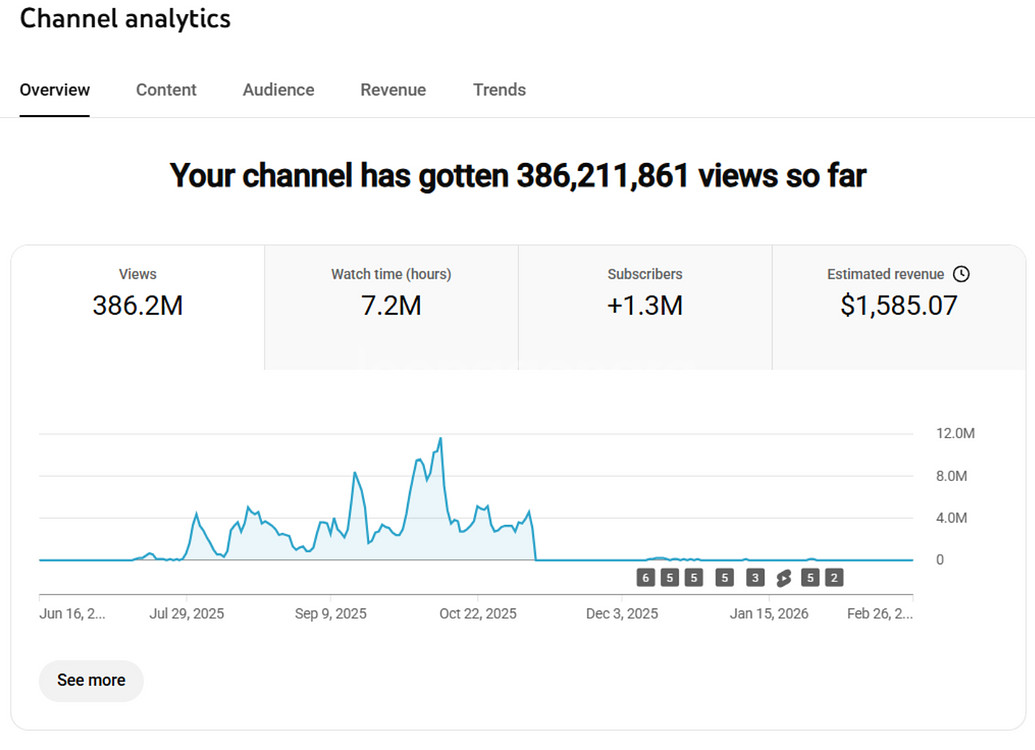Screen dimensions: 1035x750
Task: Click the 5 marker just after the Shorts icon
Action: 810,577
